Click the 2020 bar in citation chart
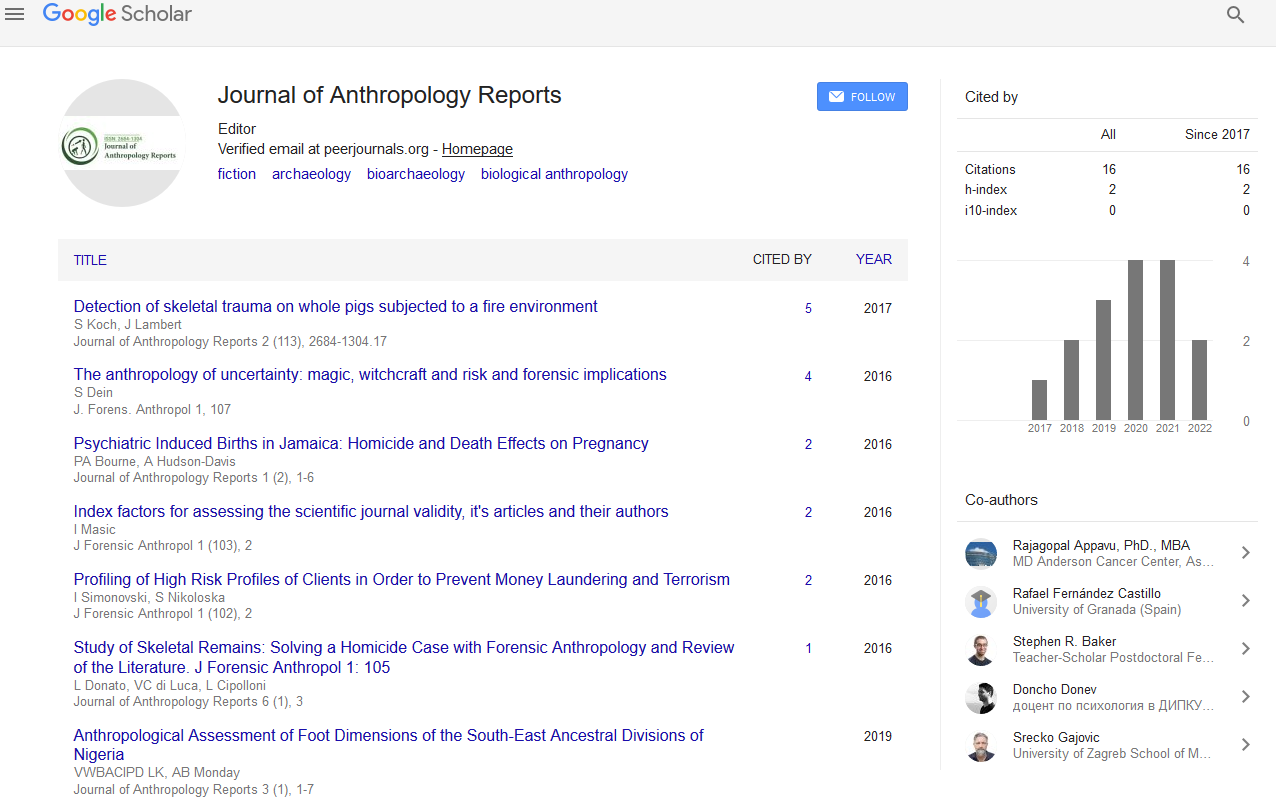 click(x=1135, y=340)
